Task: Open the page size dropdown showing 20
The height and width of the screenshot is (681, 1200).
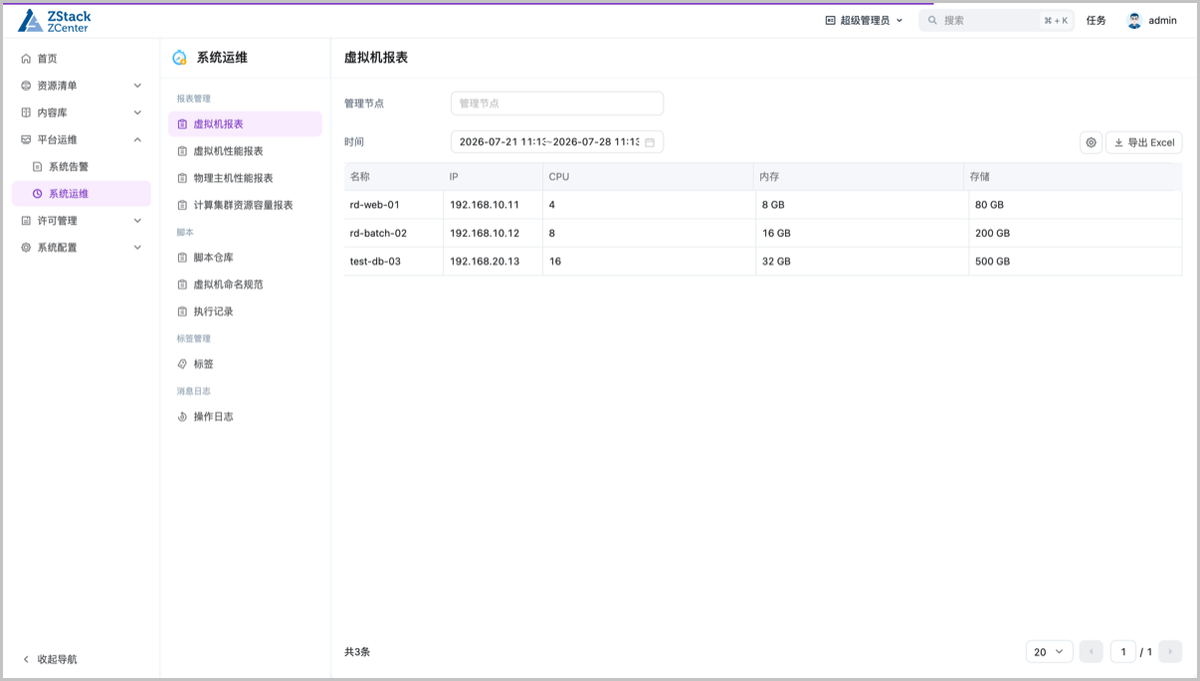Action: click(x=1049, y=652)
